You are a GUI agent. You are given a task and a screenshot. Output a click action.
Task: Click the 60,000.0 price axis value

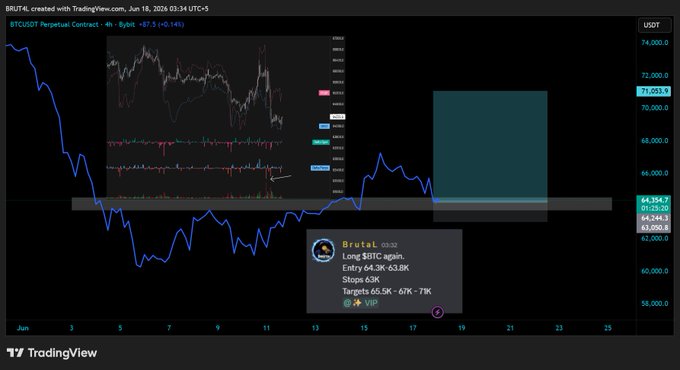655,271
